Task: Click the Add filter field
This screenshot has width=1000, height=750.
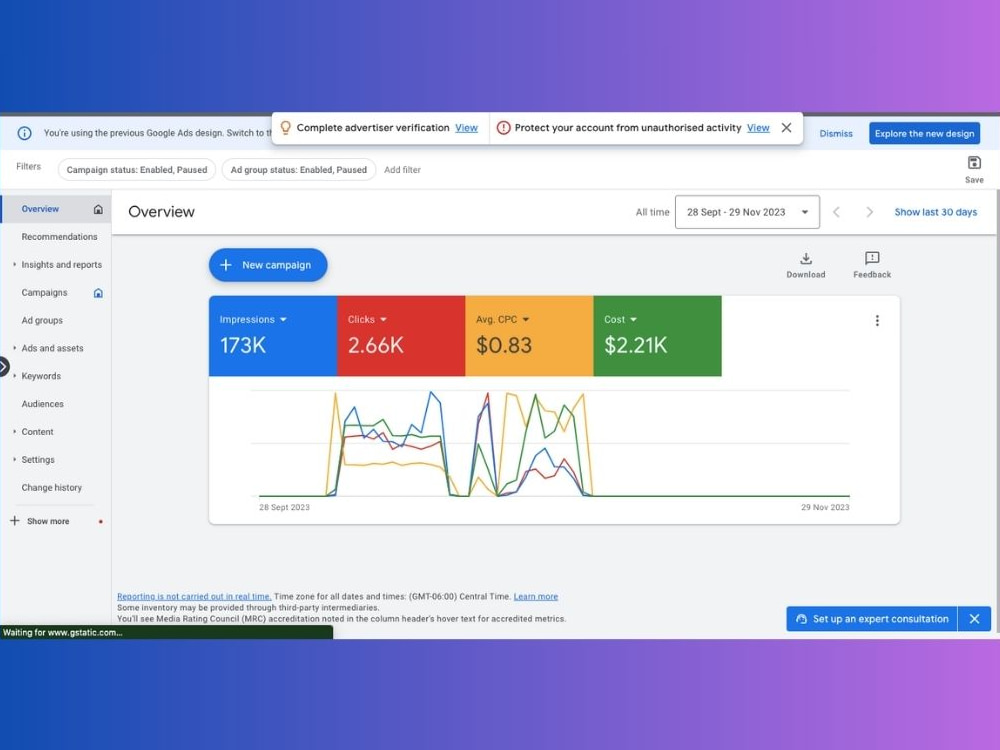Action: 402,170
